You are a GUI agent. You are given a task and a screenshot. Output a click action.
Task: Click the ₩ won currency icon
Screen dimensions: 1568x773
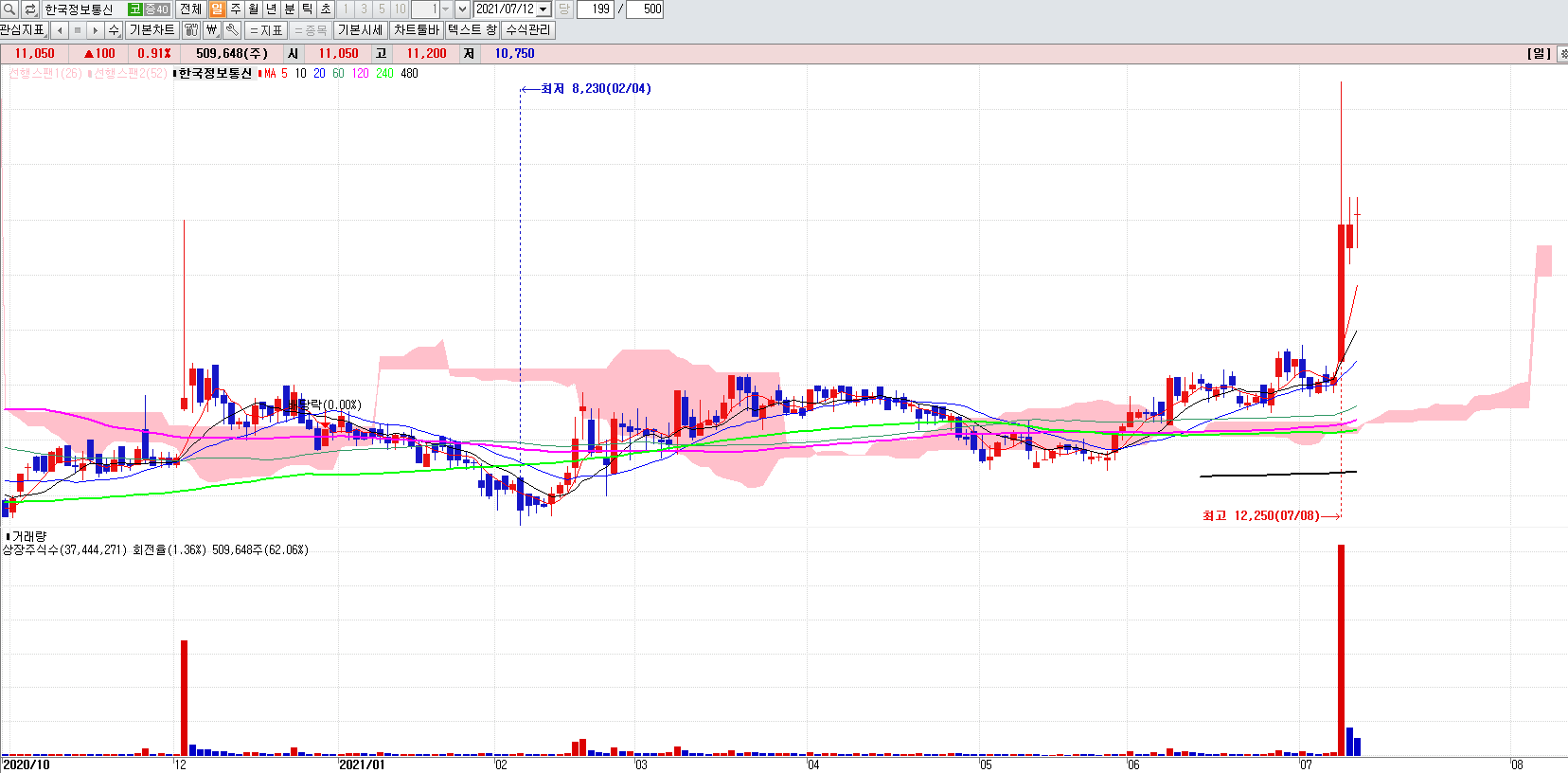pos(212,30)
